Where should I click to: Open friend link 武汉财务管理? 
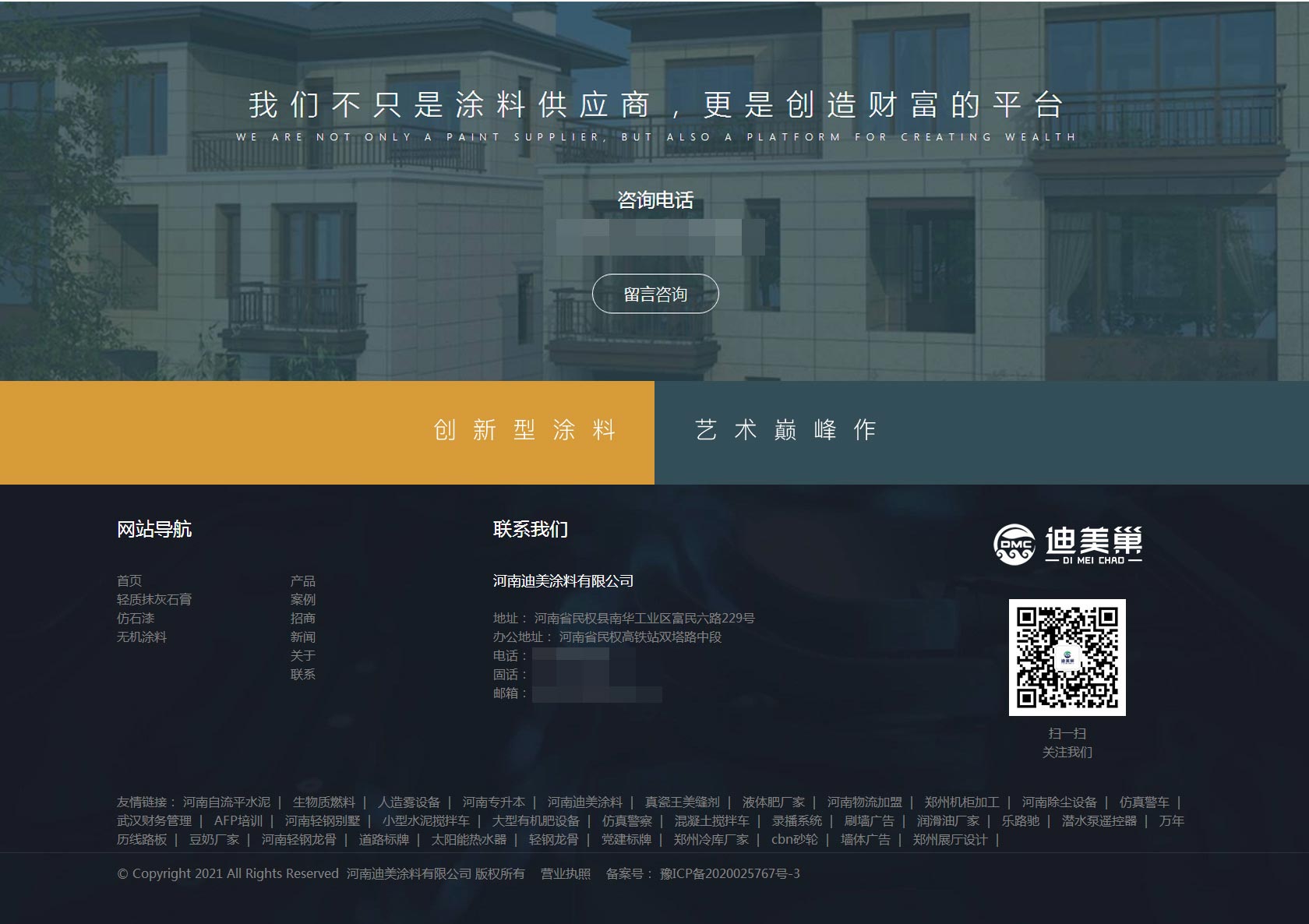pyautogui.click(x=154, y=820)
